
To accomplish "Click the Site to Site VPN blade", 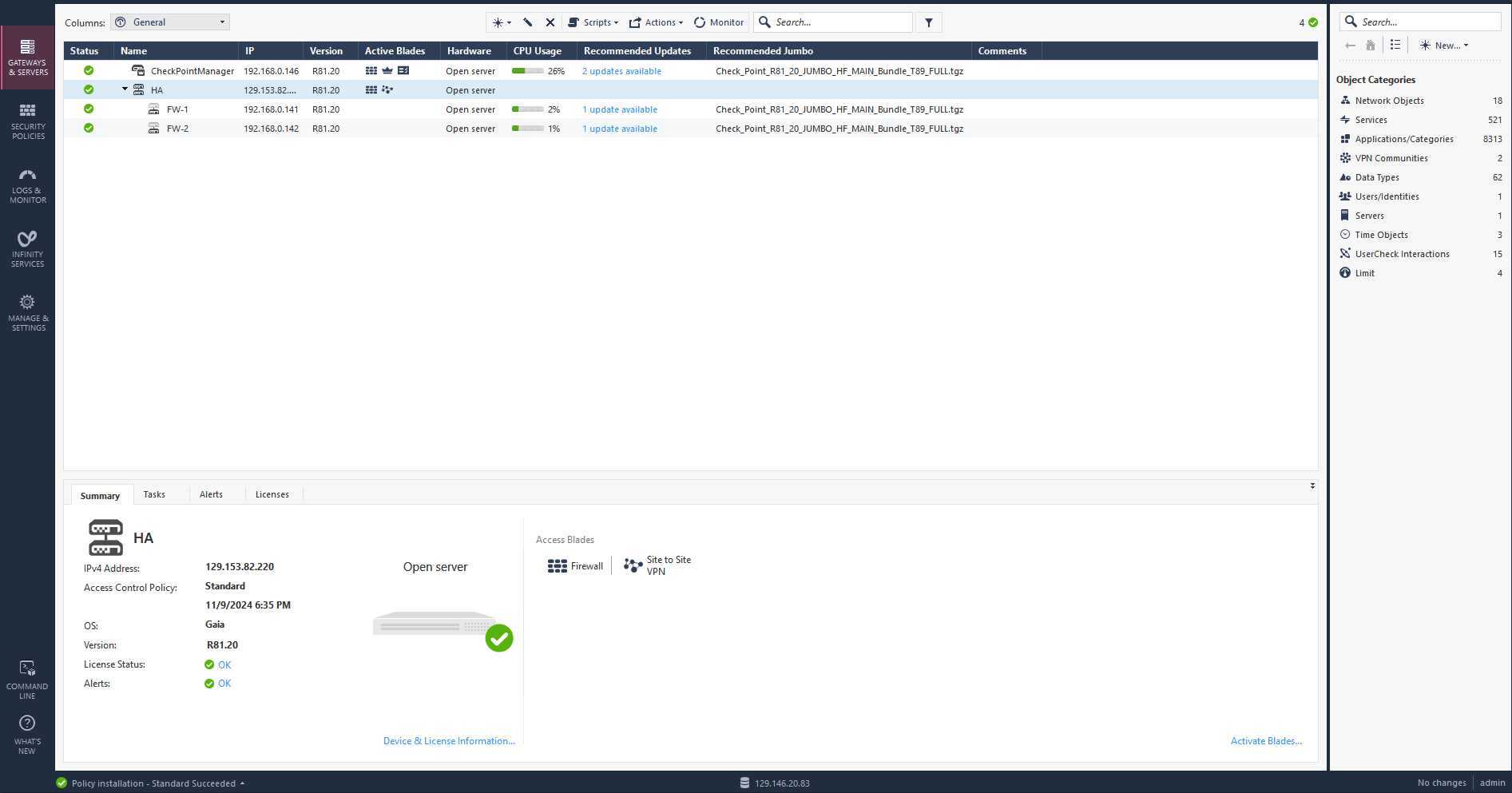I will [657, 565].
